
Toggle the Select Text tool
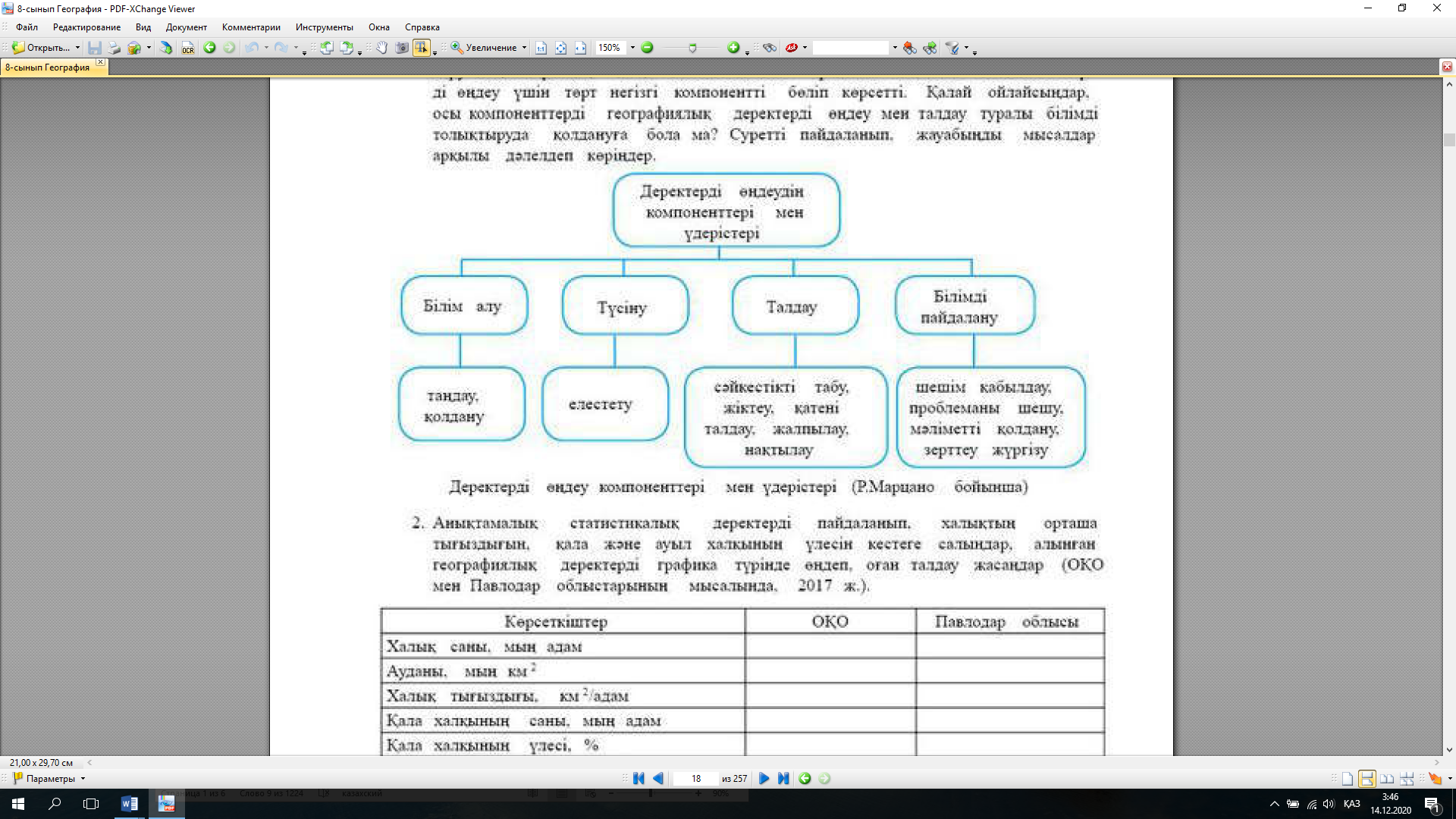pos(421,48)
